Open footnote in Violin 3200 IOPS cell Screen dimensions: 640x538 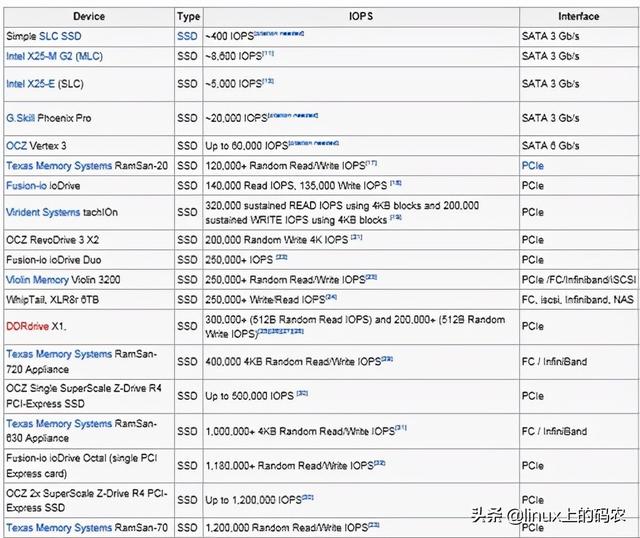click(371, 278)
